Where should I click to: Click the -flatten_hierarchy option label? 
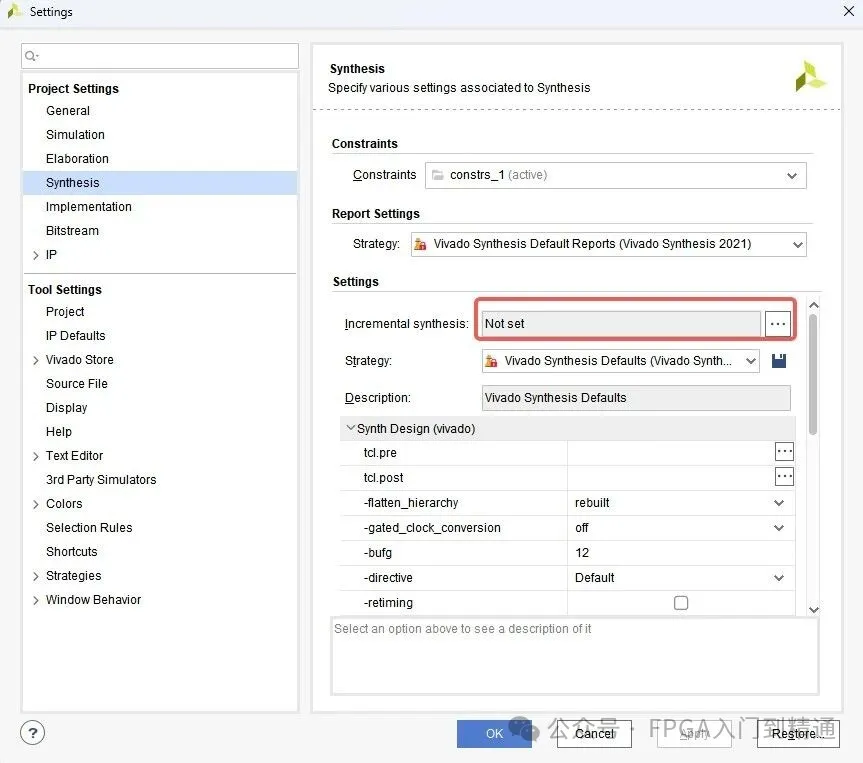[411, 503]
